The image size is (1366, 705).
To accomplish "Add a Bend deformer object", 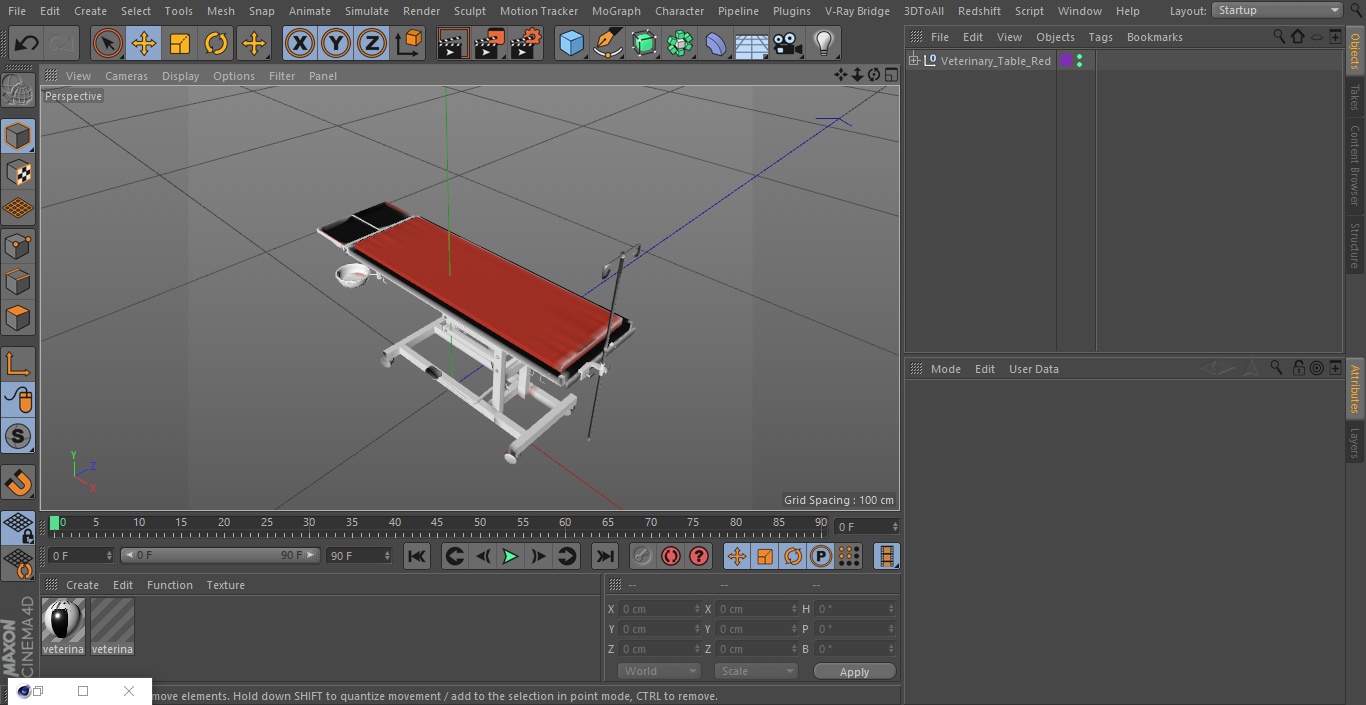I will click(716, 44).
